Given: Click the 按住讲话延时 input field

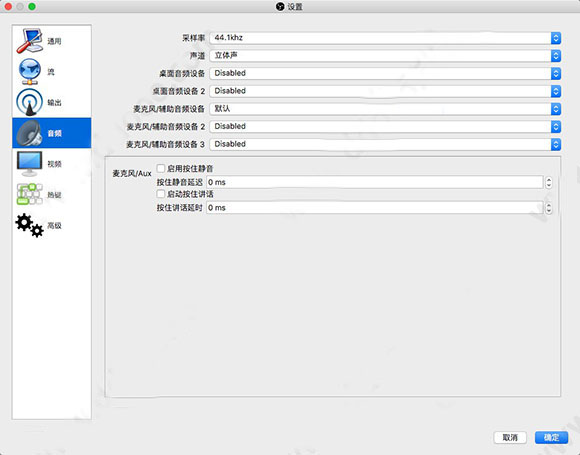Looking at the screenshot, I should 374,208.
